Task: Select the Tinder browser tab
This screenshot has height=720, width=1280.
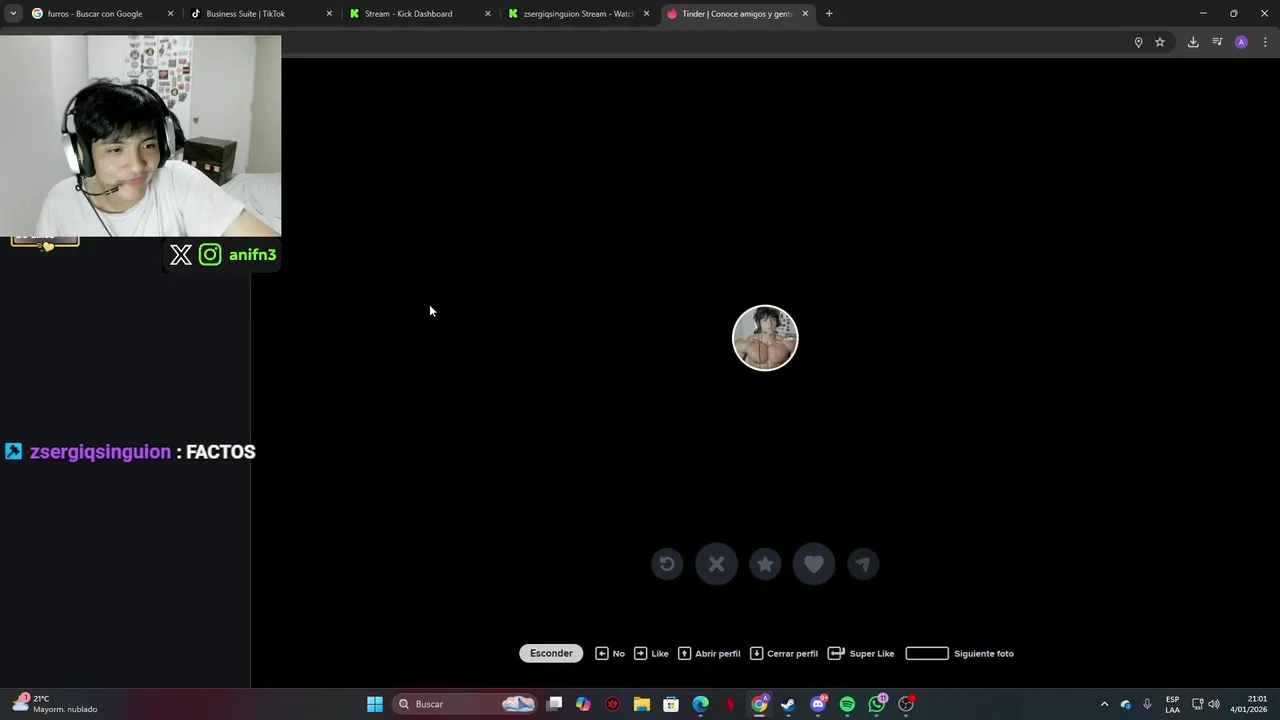Action: [x=737, y=14]
